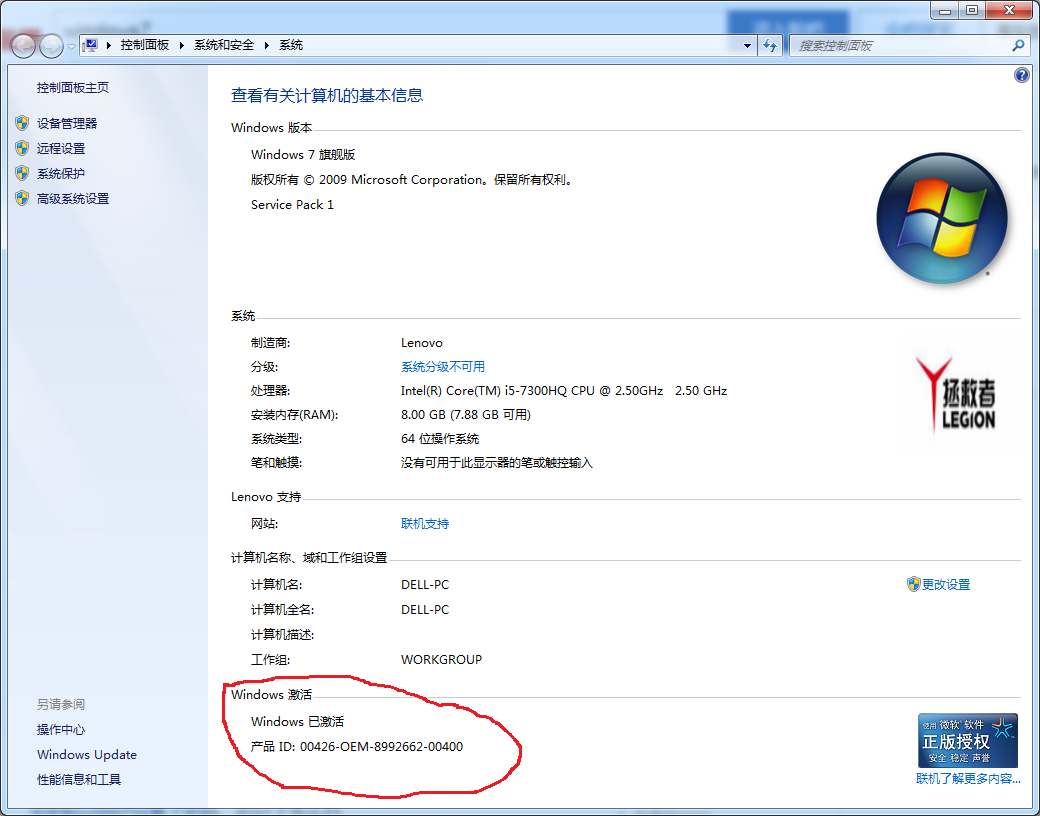Click the Forward navigation arrow button
Screen dimensions: 1040x816
(x=52, y=46)
